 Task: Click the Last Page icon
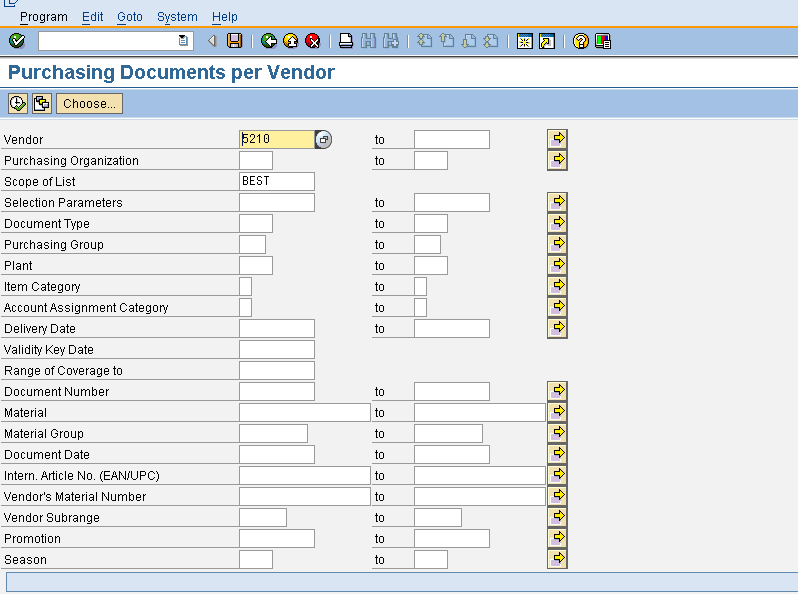tap(491, 41)
